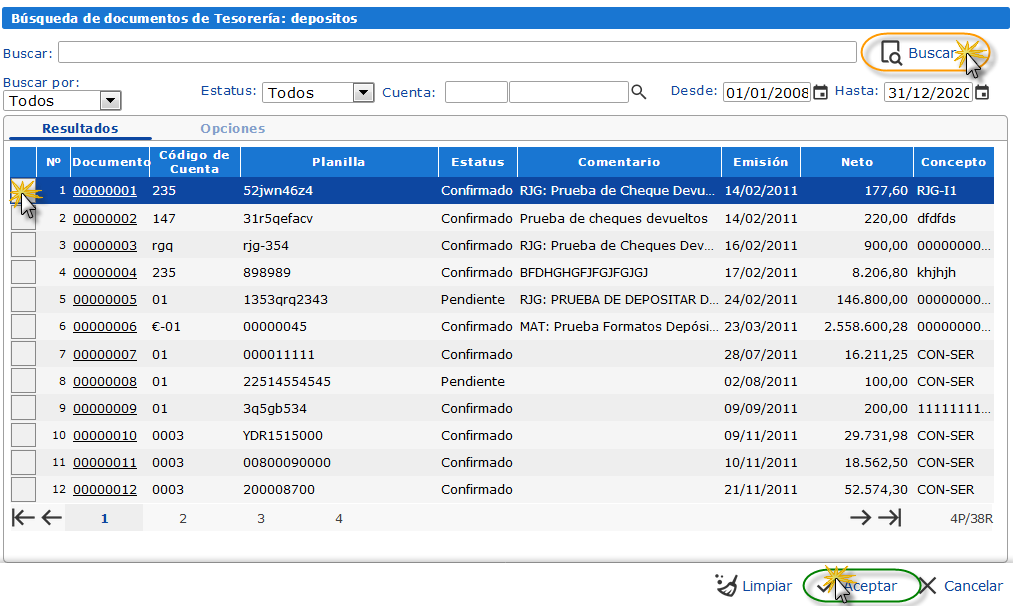Screen dimensions: 1013x606
Task: Tick the checkbox for document 00000008
Action: tap(23, 381)
